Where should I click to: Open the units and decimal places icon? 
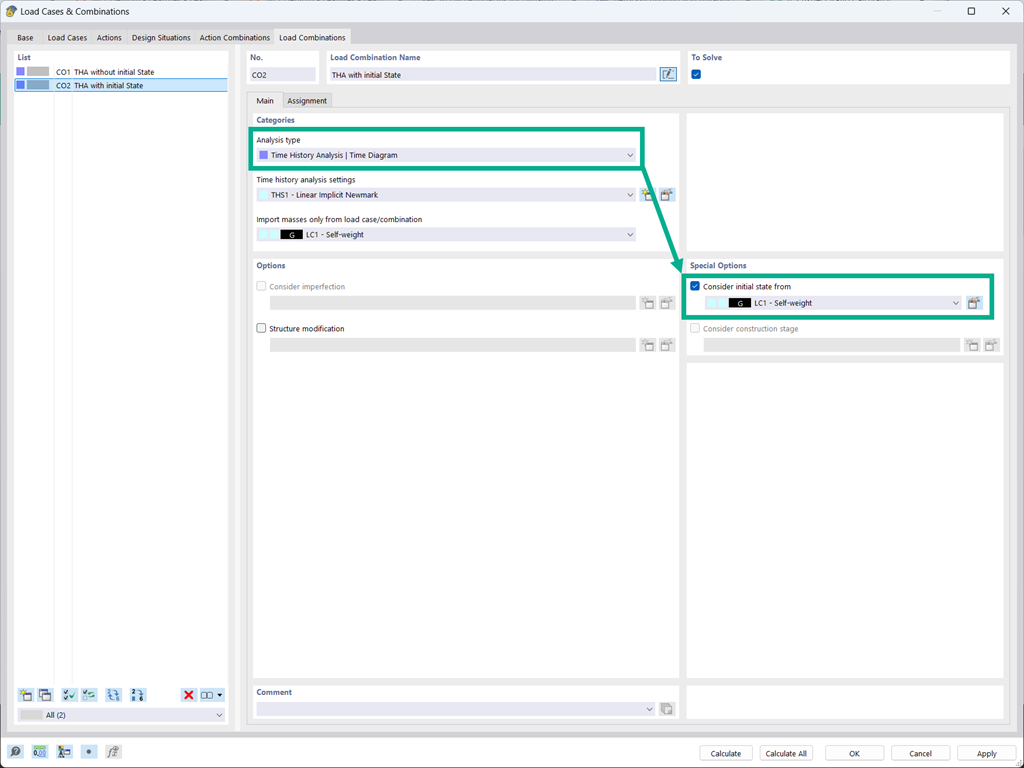coord(39,751)
